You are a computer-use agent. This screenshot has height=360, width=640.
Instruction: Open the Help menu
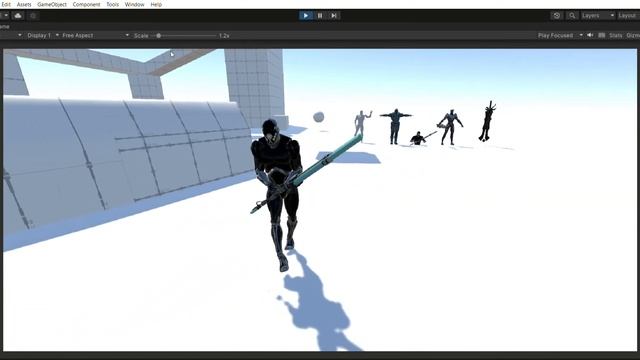[x=156, y=4]
